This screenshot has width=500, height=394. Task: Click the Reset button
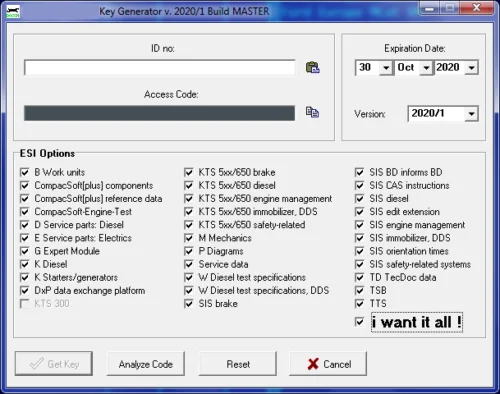pyautogui.click(x=238, y=364)
